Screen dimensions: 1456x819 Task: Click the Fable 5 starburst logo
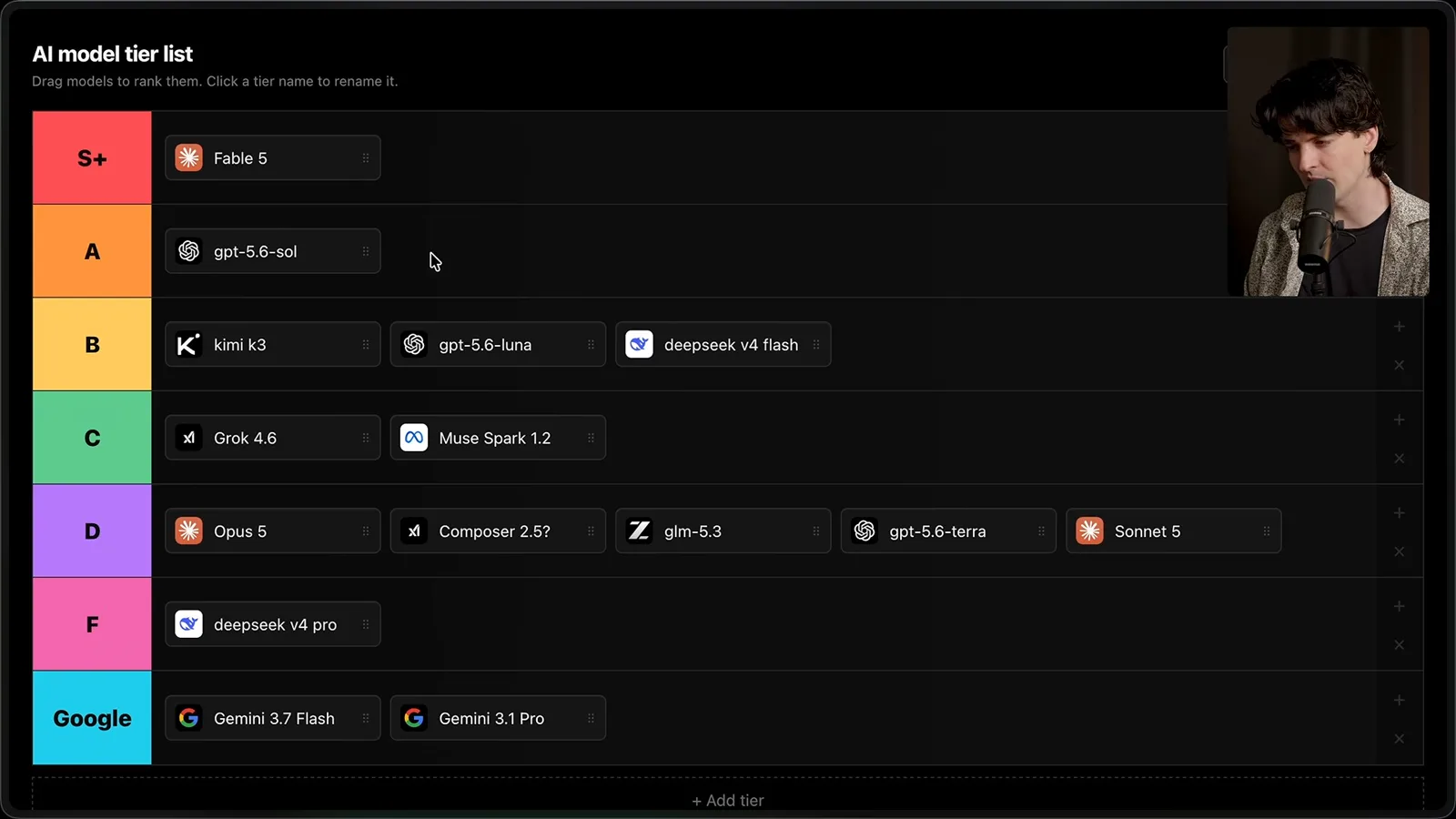point(188,158)
